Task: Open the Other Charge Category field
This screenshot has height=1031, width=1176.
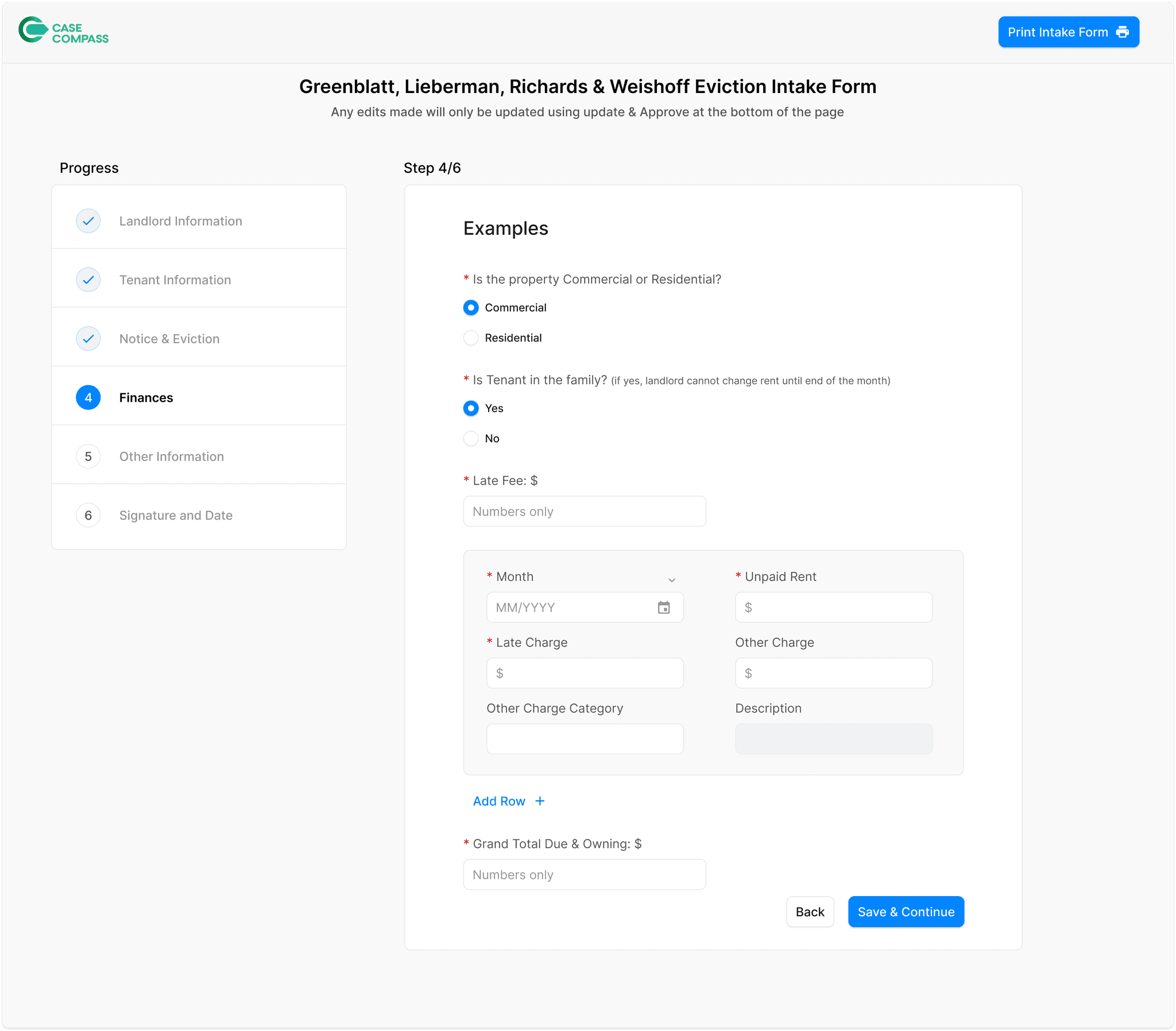Action: pyautogui.click(x=585, y=739)
